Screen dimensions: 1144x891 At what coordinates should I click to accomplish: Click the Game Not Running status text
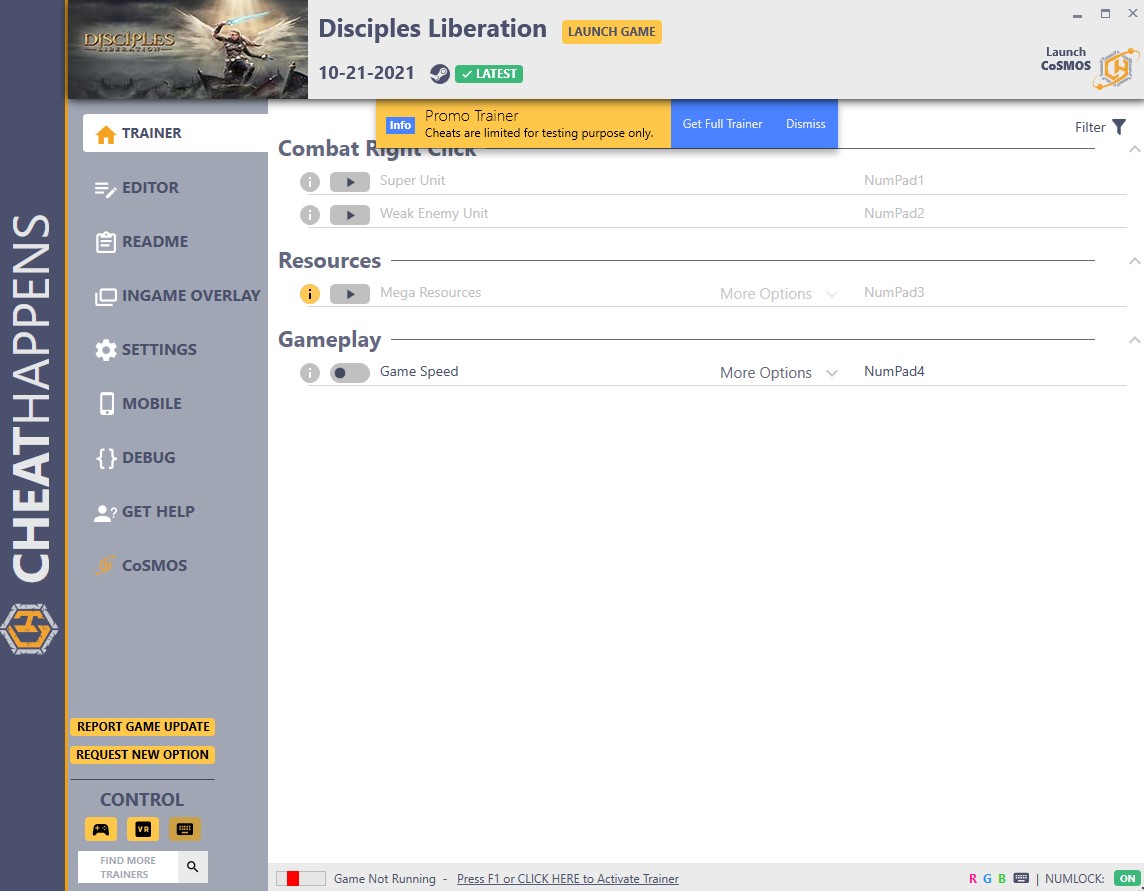[x=384, y=879]
